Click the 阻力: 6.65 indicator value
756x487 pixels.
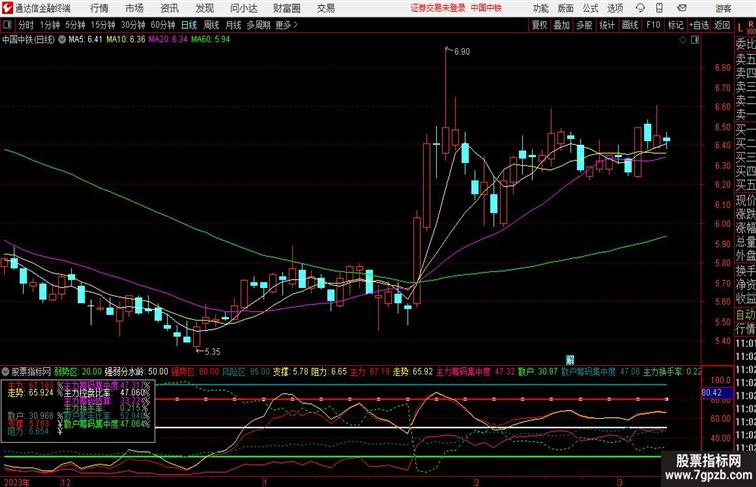pyautogui.click(x=329, y=372)
